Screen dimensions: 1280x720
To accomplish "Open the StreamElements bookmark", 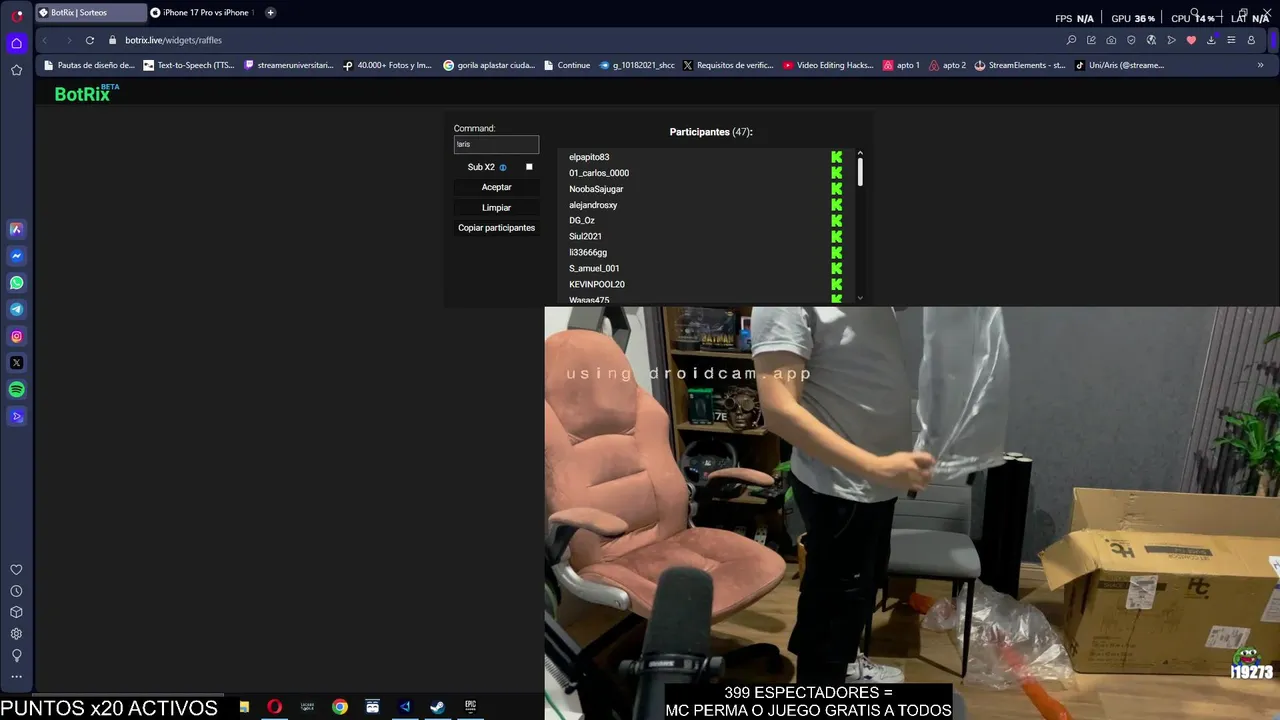I will tap(1020, 65).
